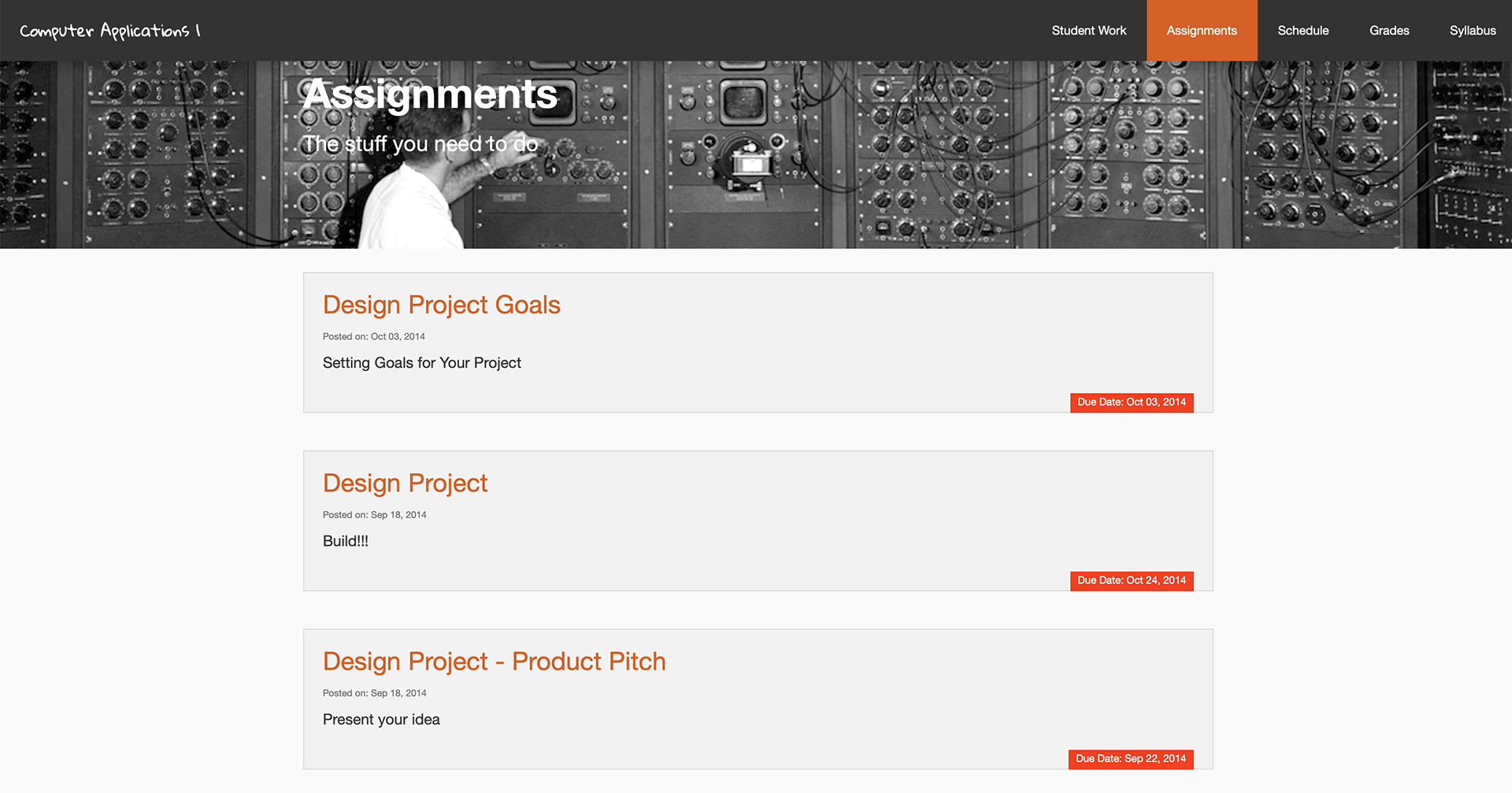This screenshot has width=1512, height=793.
Task: Click the Computer Applications I site title
Action: [x=110, y=31]
